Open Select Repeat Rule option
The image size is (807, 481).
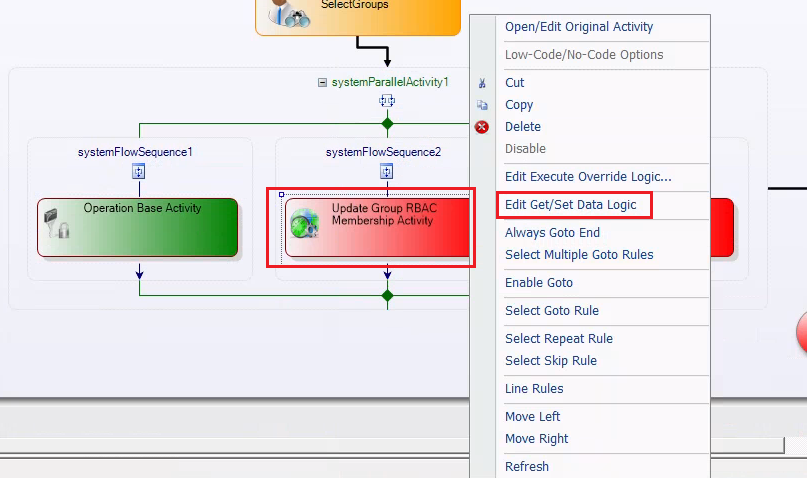point(558,339)
